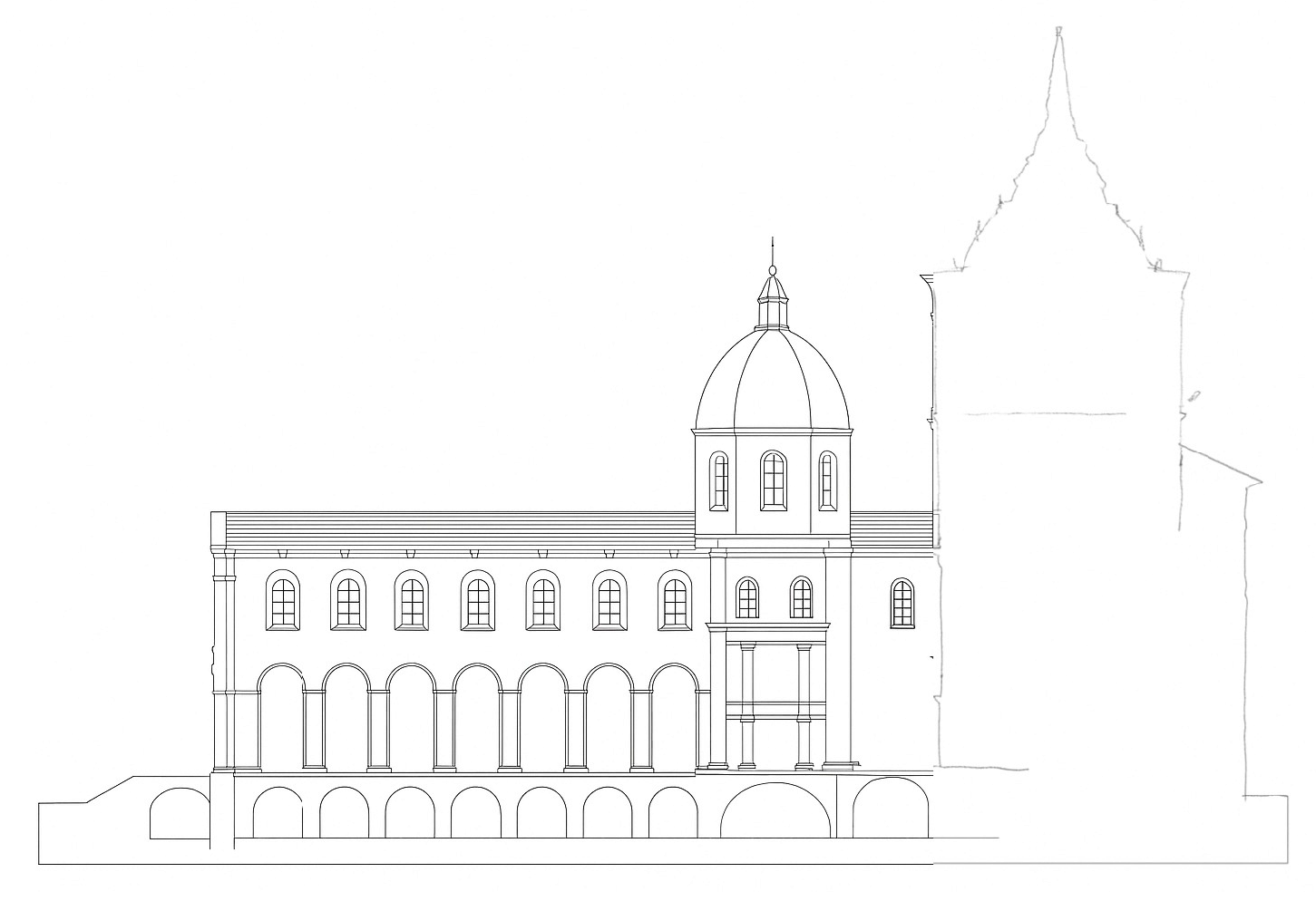Click the large dome above the drum
This screenshot has height=911, width=1316.
[x=772, y=381]
